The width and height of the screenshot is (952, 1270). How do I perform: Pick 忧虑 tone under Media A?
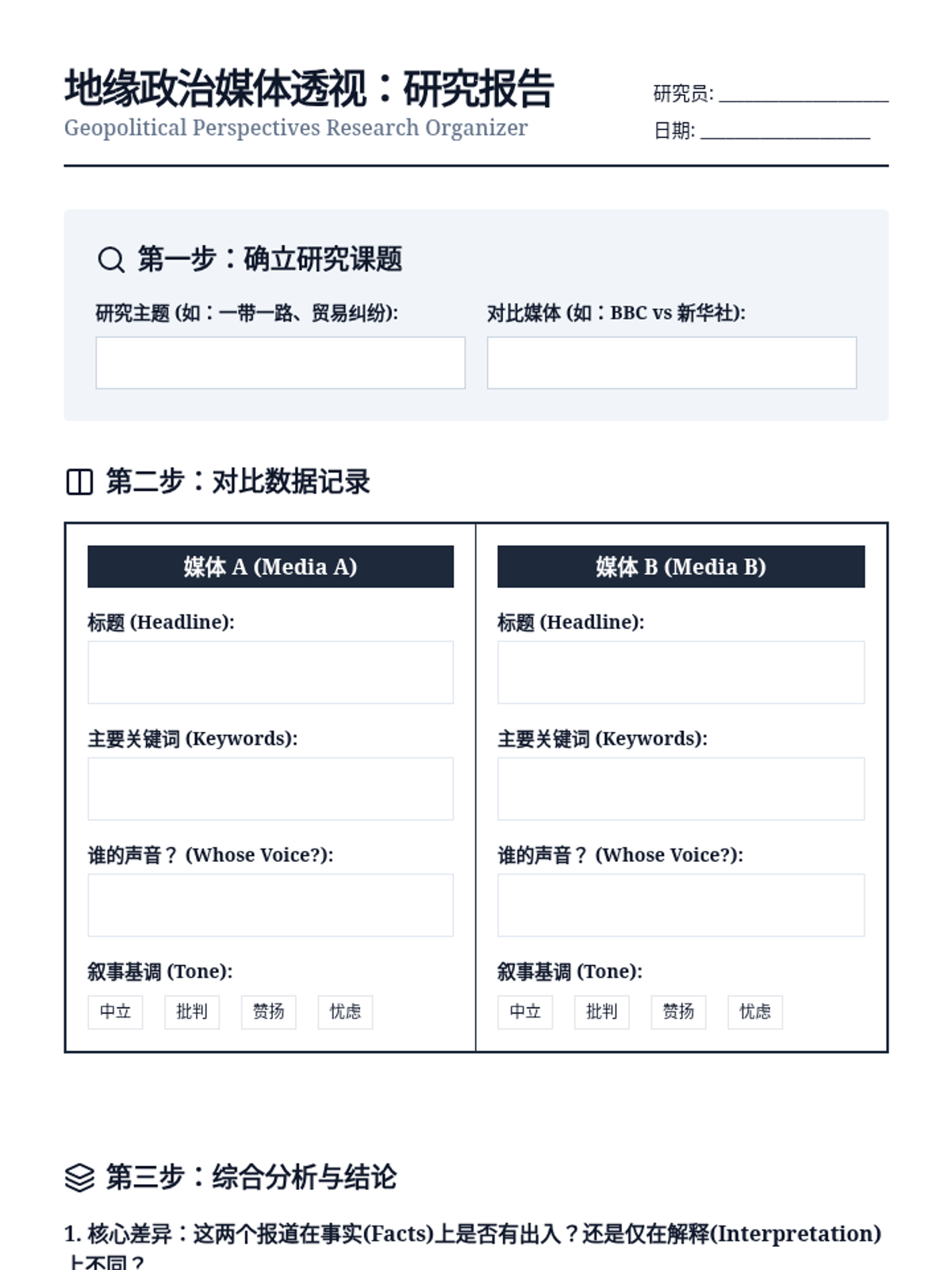(345, 1012)
